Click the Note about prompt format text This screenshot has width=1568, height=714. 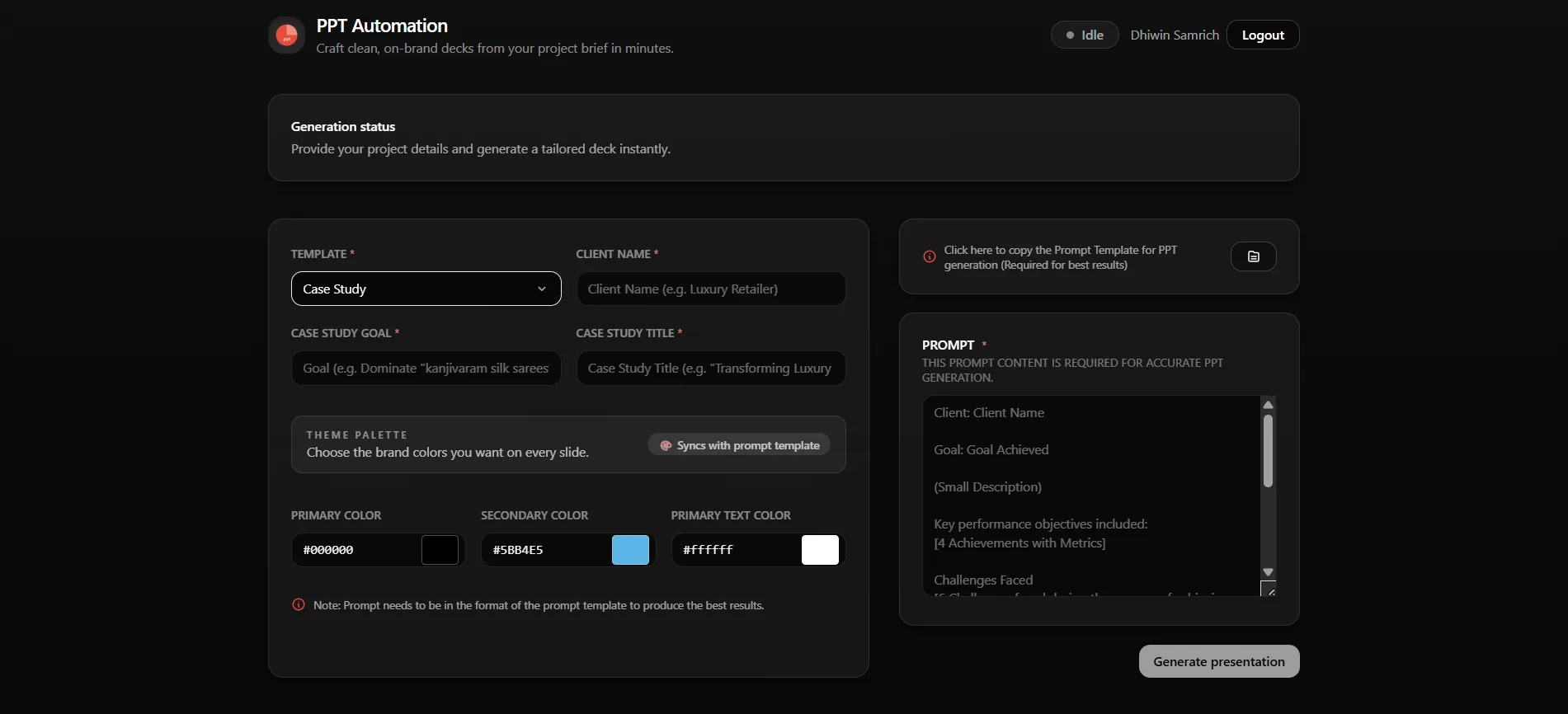539,605
